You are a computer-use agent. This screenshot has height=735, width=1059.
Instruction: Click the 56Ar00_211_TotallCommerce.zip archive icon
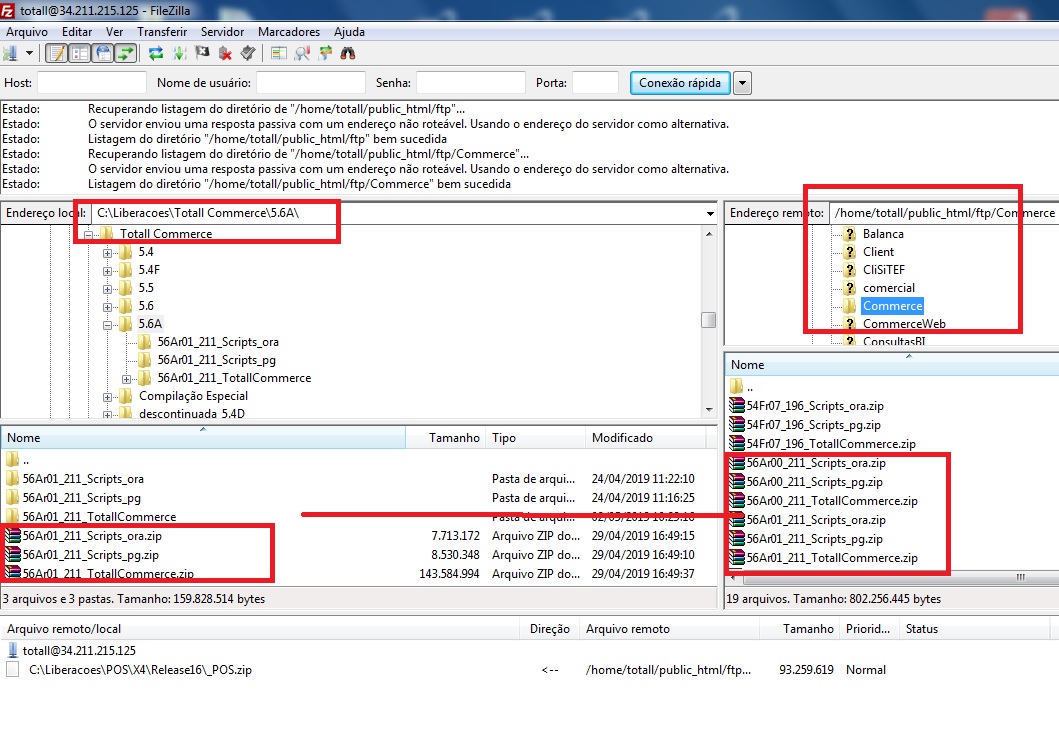click(x=737, y=501)
